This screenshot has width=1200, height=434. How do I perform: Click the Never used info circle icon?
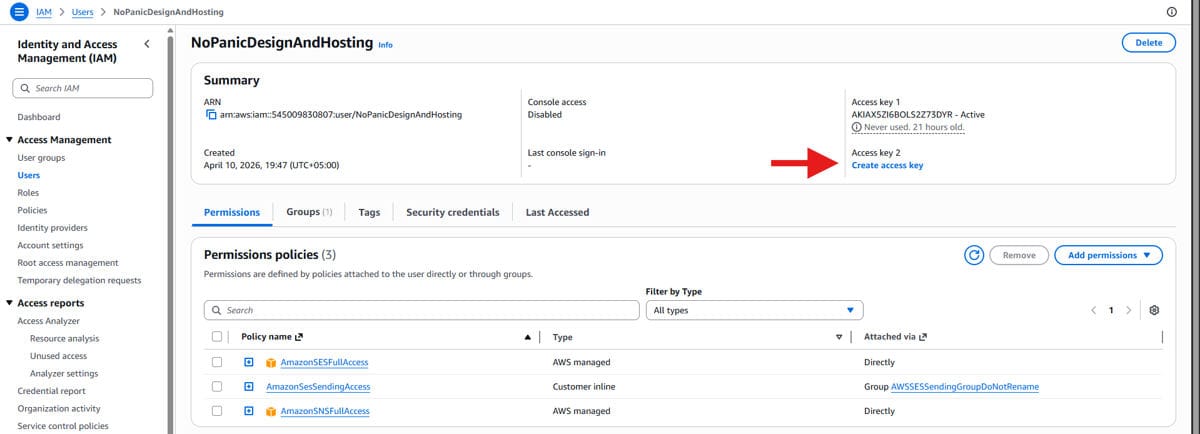(x=856, y=127)
